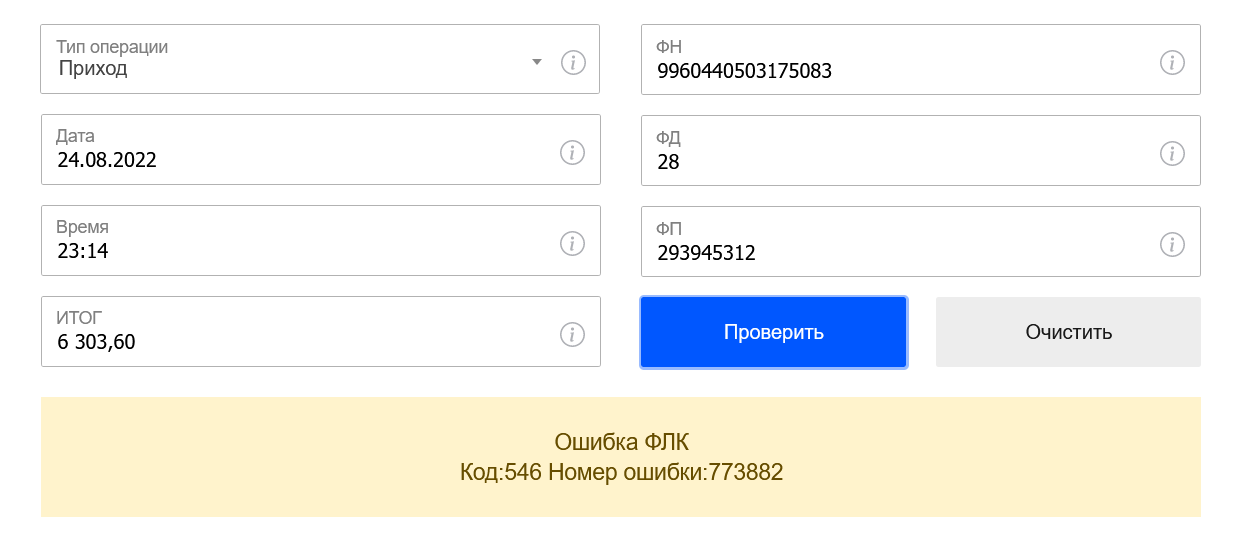Screen dimensions: 1239x536
Task: Open info hint for Время field
Action: pyautogui.click(x=572, y=243)
